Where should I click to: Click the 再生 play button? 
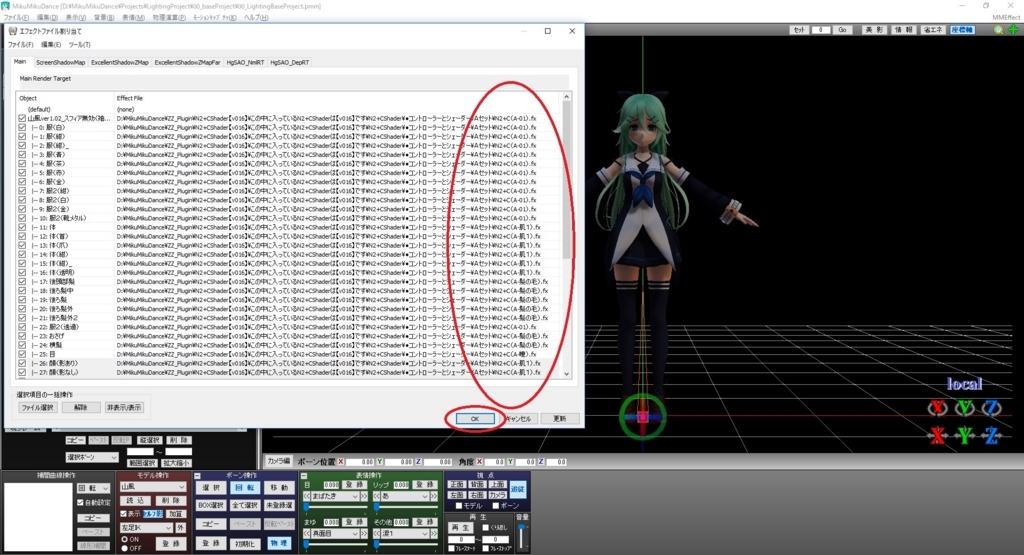click(x=460, y=527)
